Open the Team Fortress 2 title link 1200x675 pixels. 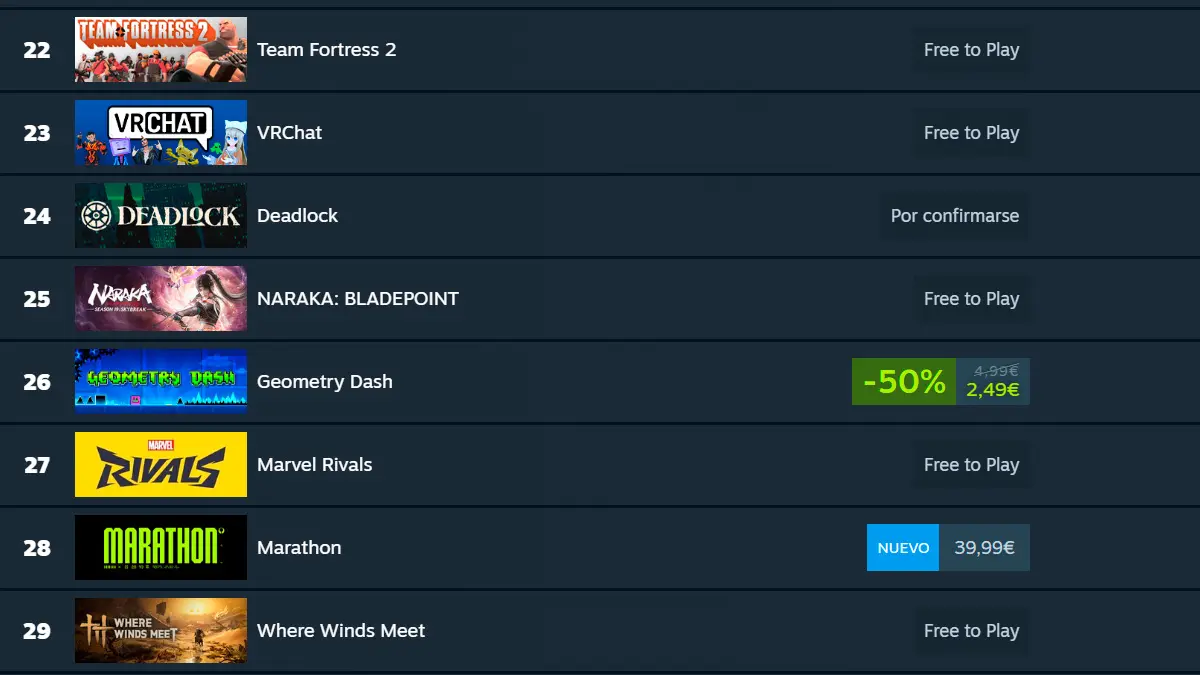click(x=326, y=50)
